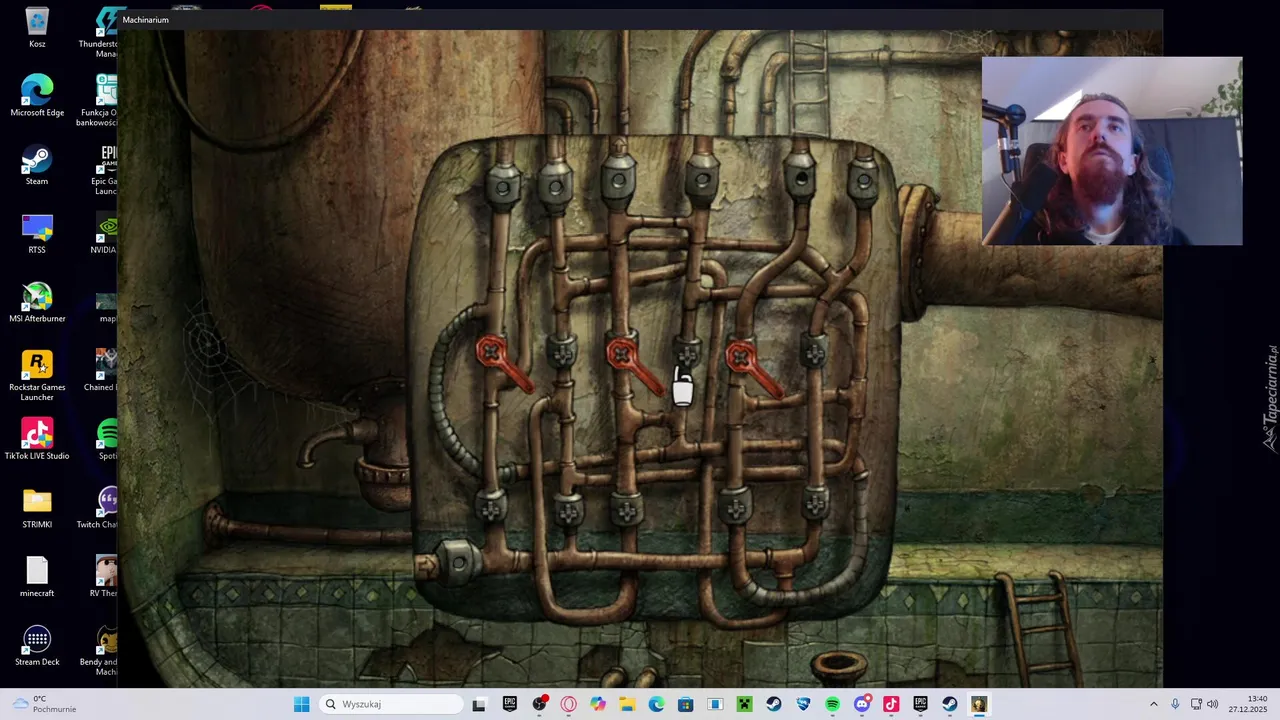Viewport: 1280px width, 720px height.
Task: Open Rockstar Games Launcher shortcut
Action: click(x=37, y=375)
